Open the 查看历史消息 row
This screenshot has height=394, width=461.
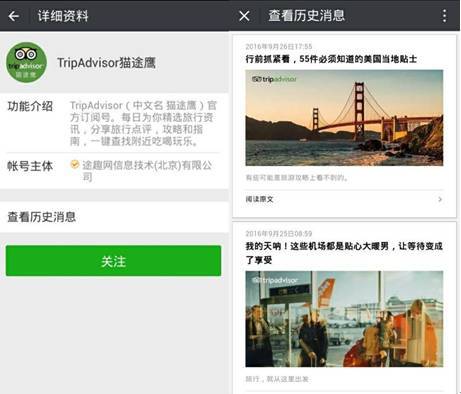114,217
